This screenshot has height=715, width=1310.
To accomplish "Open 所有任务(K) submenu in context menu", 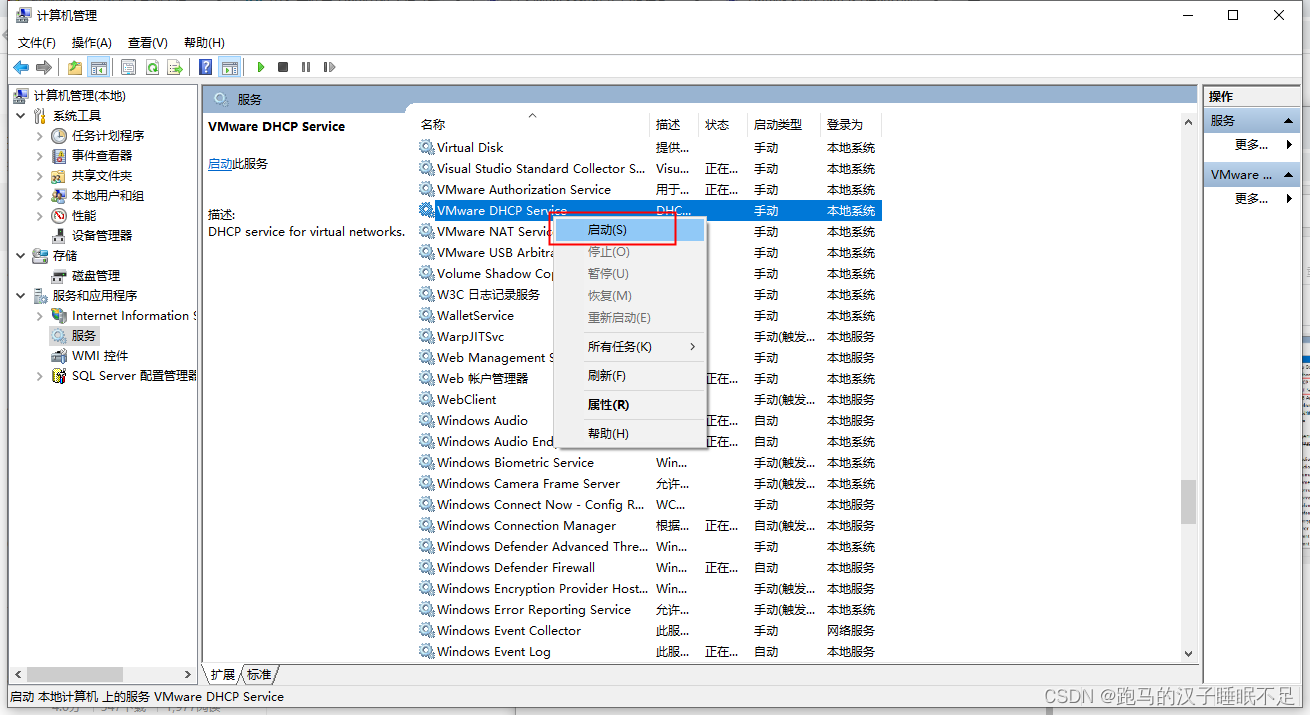I will [630, 347].
